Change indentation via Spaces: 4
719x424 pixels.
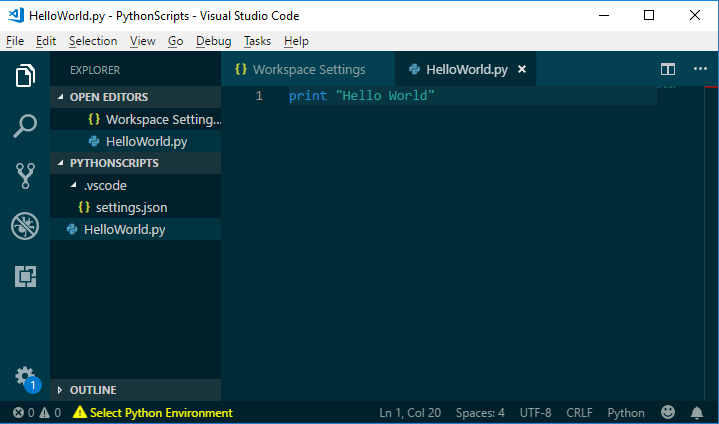[x=480, y=413]
